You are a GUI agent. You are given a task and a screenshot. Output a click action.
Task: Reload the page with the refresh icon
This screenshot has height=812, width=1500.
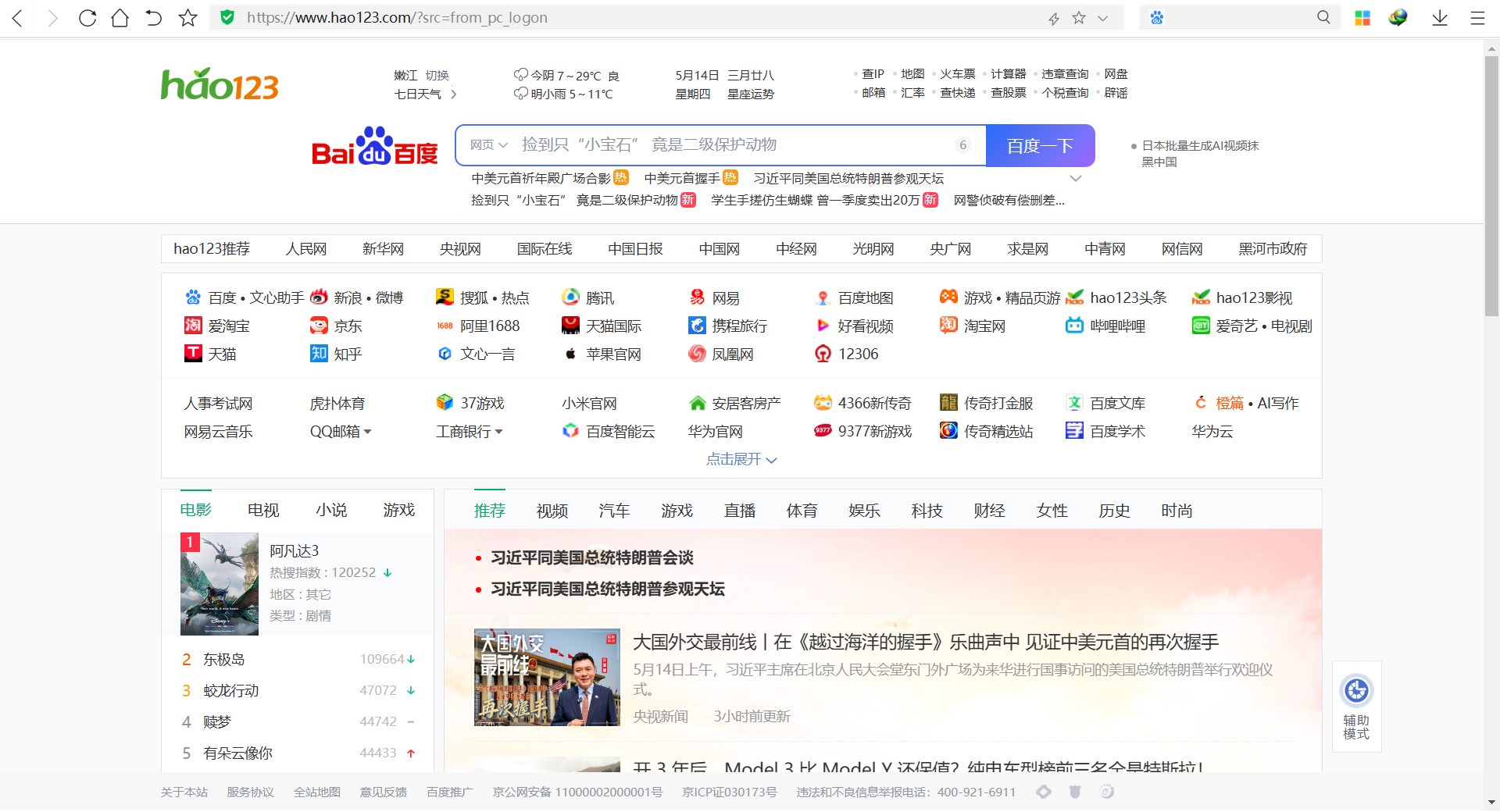[x=87, y=18]
